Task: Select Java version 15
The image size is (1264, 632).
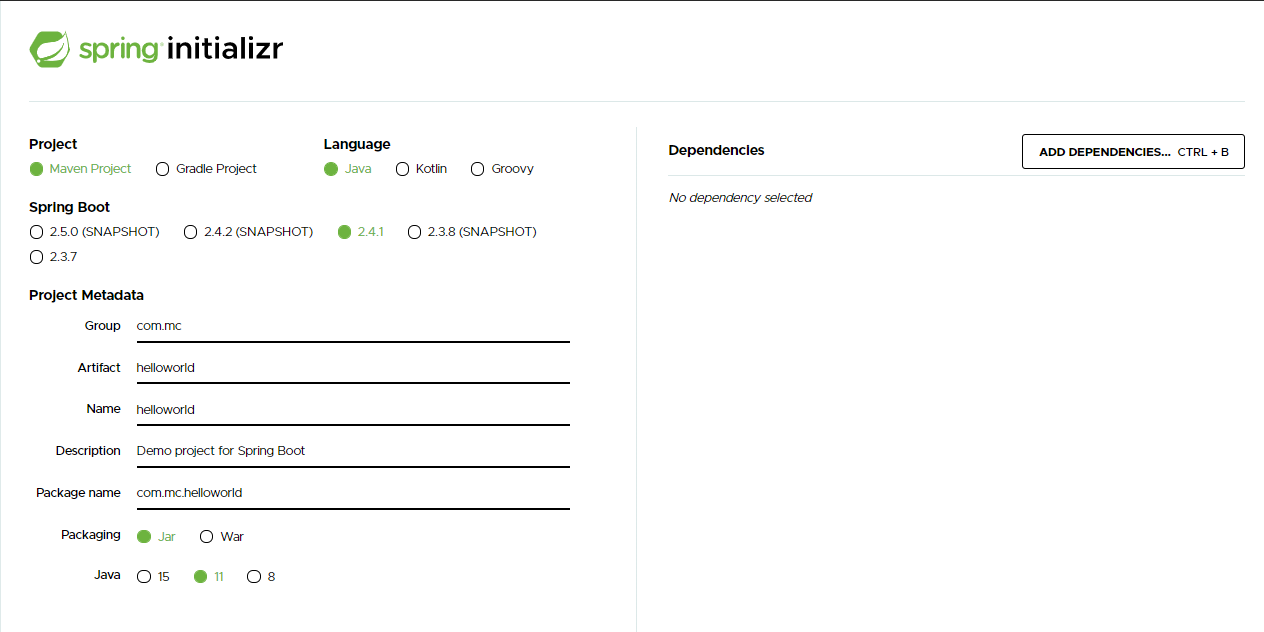Action: 153,577
